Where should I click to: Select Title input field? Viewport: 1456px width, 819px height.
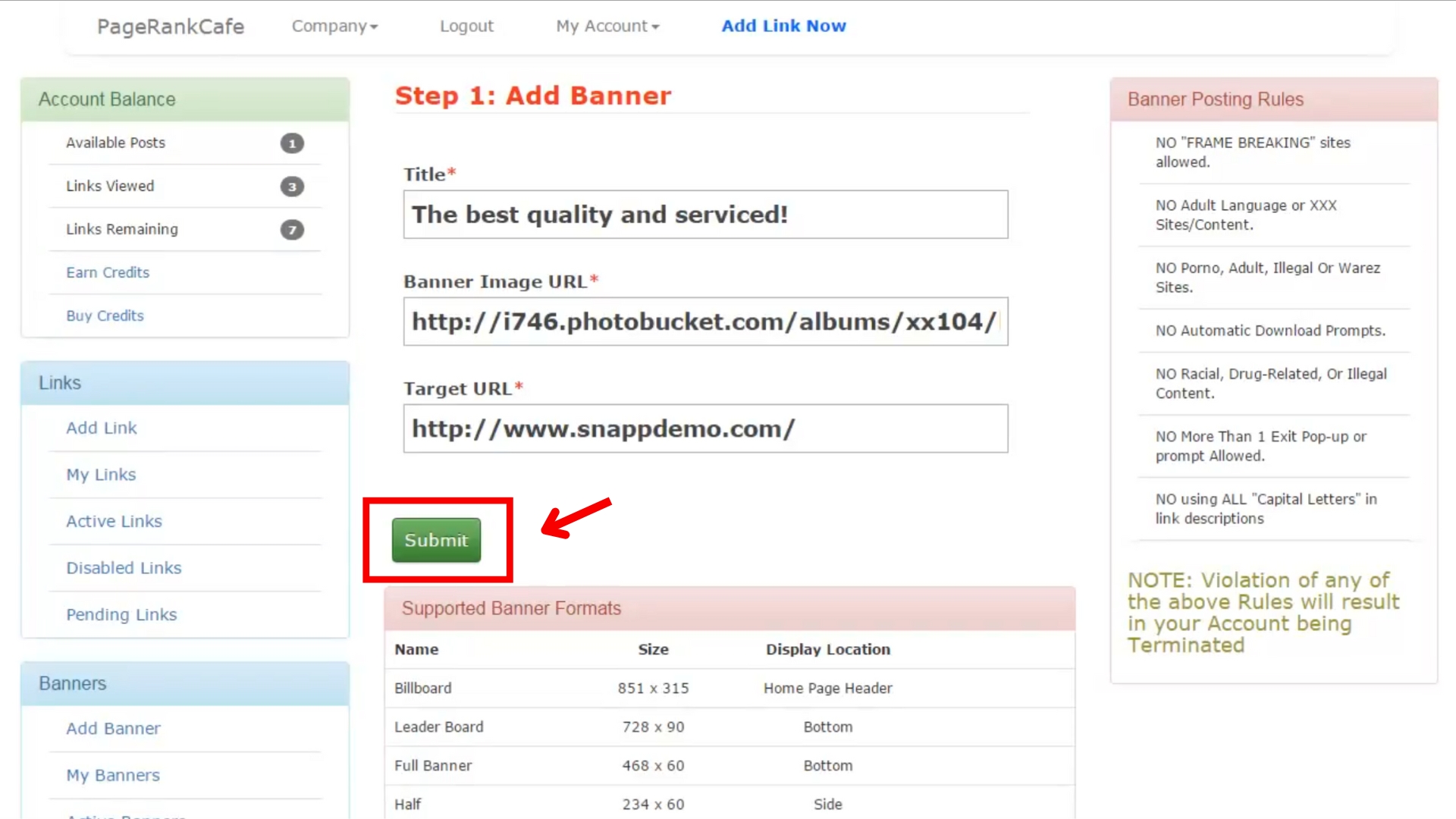click(x=706, y=214)
